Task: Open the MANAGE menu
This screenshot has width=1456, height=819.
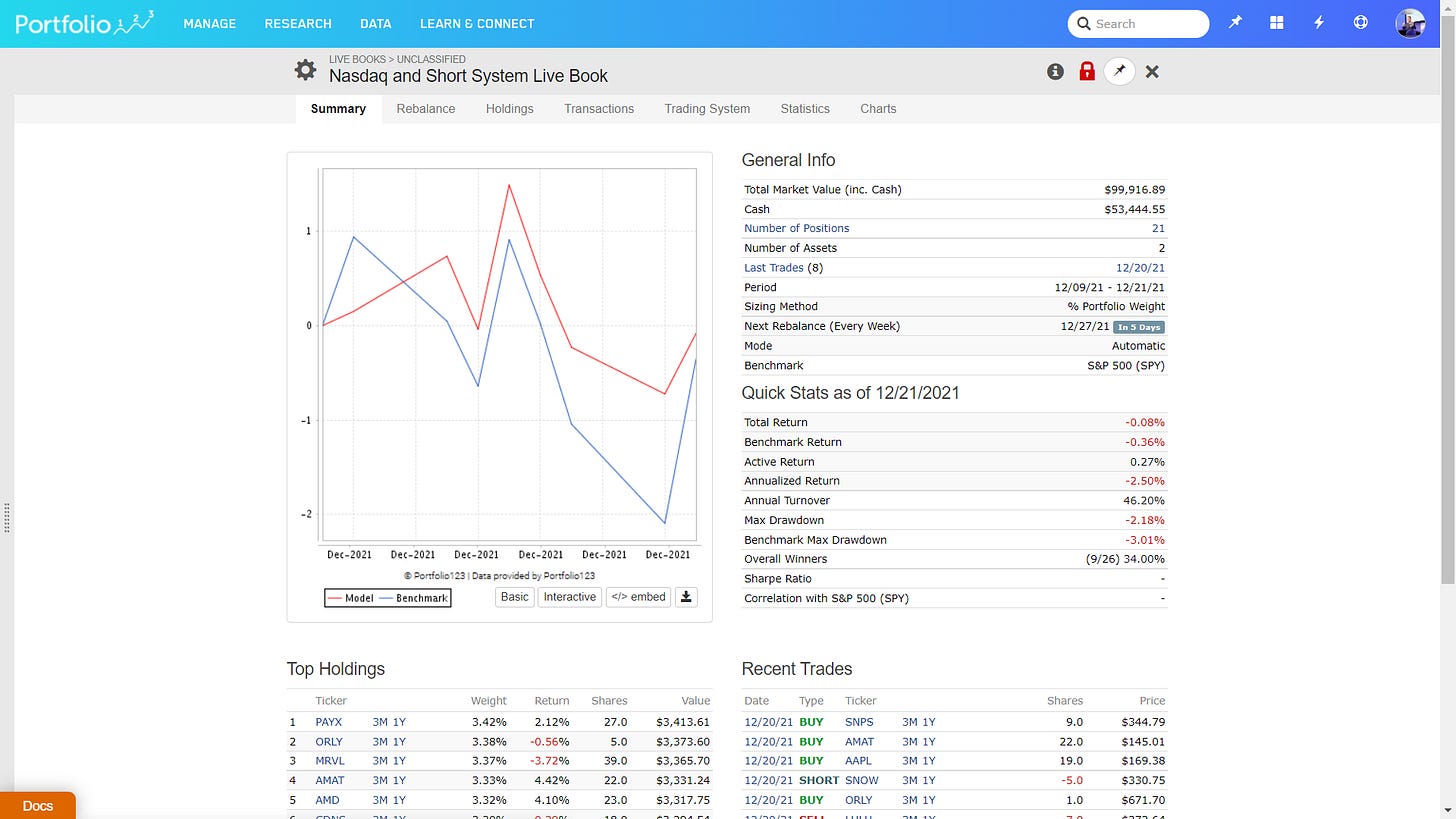Action: tap(210, 23)
